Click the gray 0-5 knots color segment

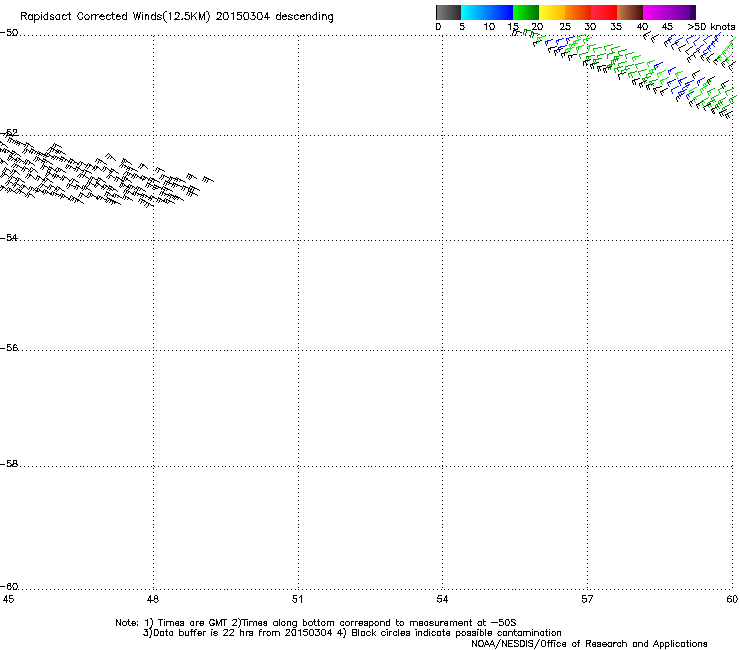(448, 12)
